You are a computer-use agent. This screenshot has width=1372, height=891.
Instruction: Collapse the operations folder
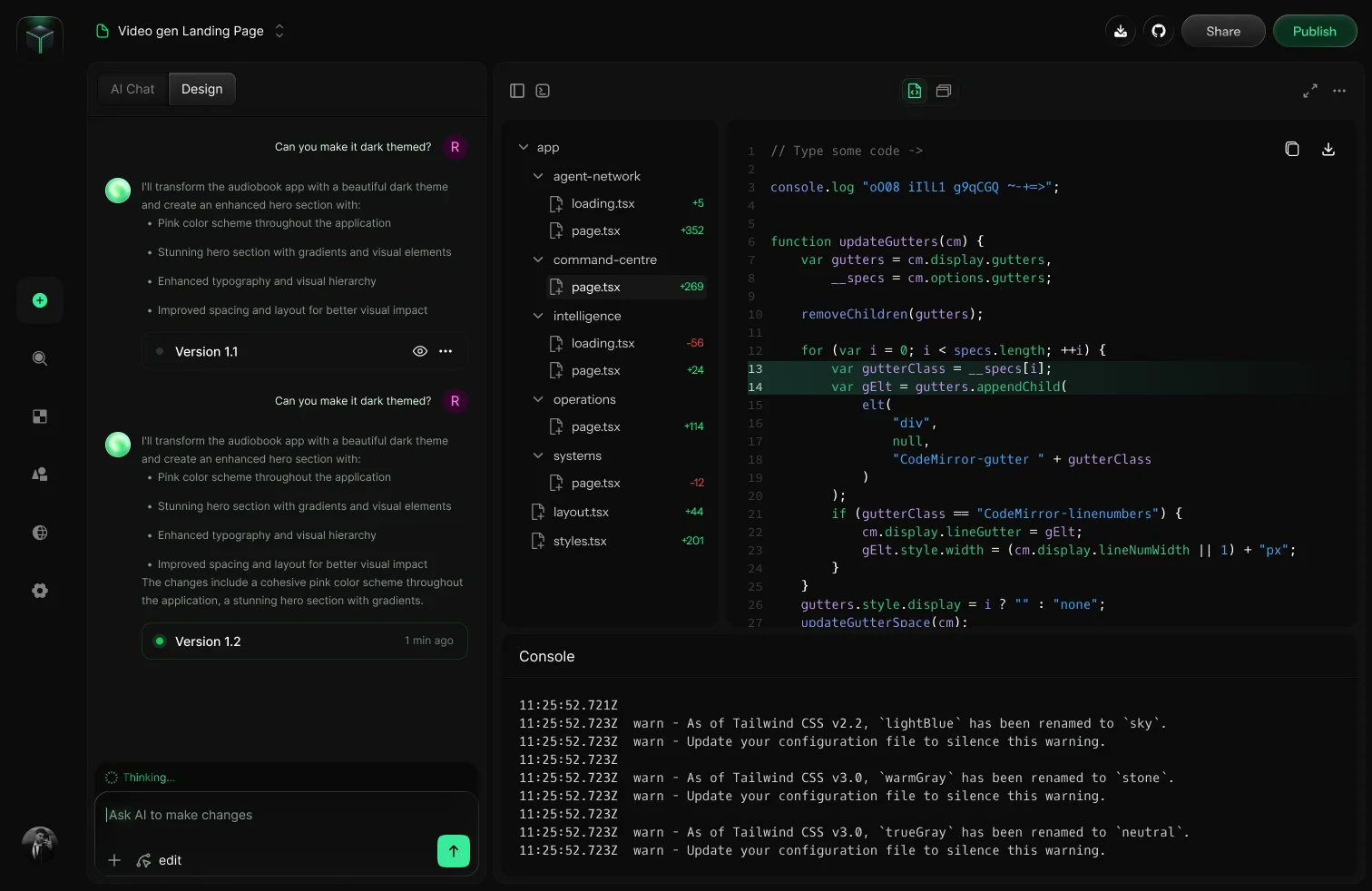coord(538,399)
